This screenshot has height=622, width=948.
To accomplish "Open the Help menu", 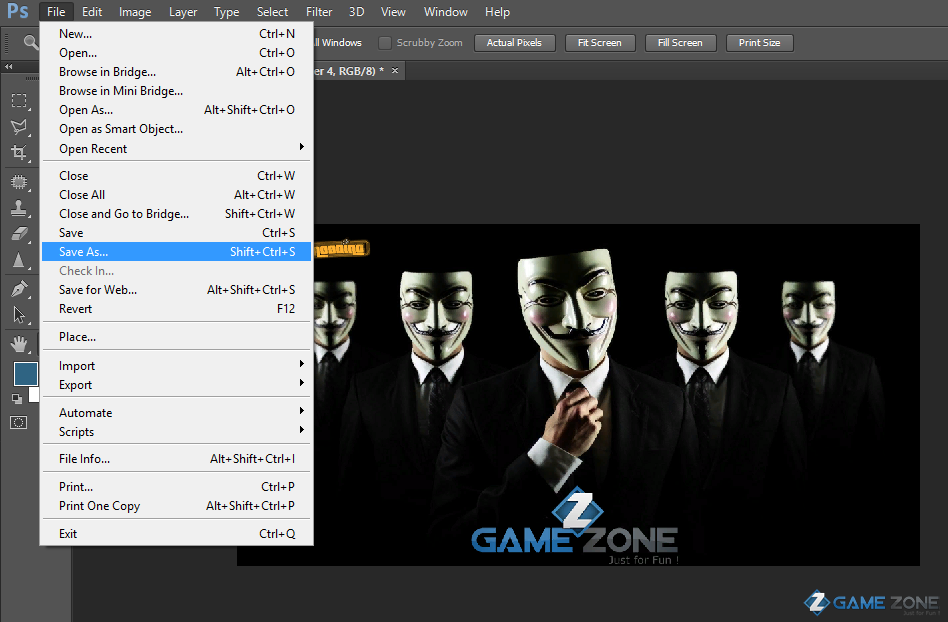I will click(498, 11).
